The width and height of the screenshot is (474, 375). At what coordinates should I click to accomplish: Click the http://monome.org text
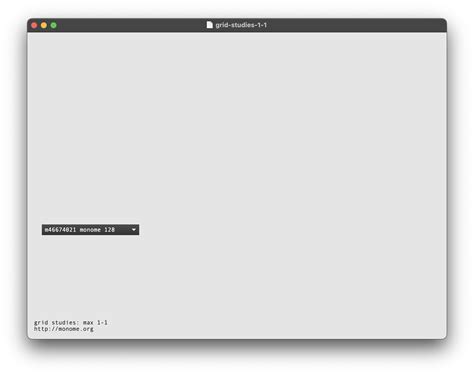pos(64,329)
